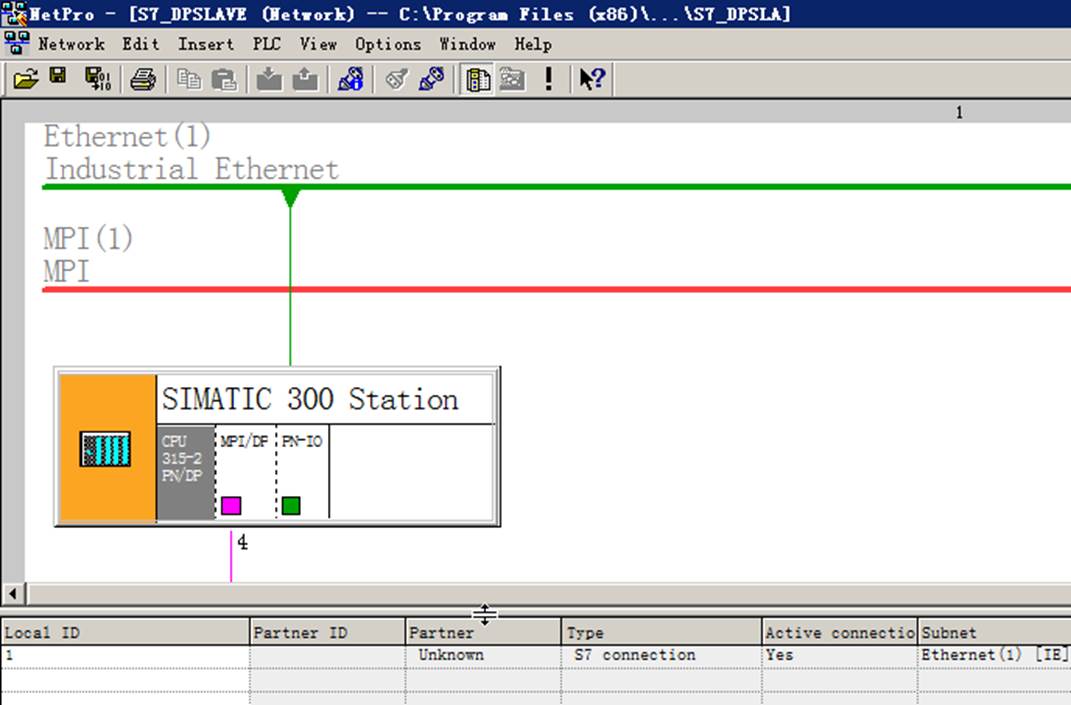Select the magenta MPI/DP interface square
This screenshot has width=1071, height=705.
pos(231,506)
